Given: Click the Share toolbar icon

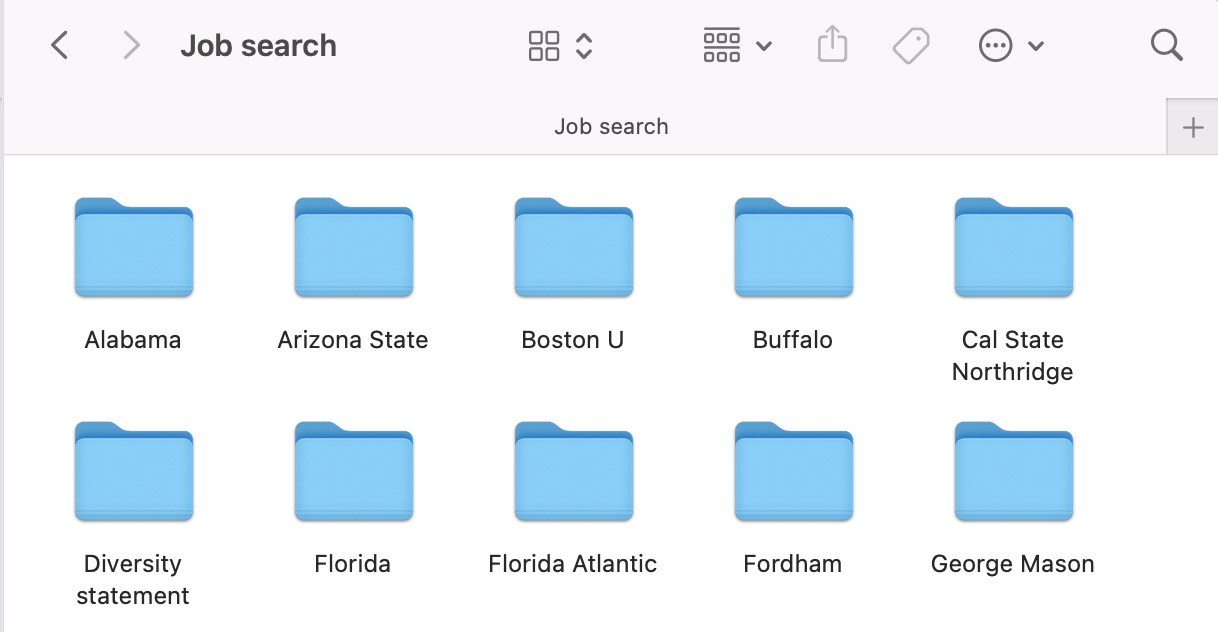Looking at the screenshot, I should pyautogui.click(x=832, y=45).
